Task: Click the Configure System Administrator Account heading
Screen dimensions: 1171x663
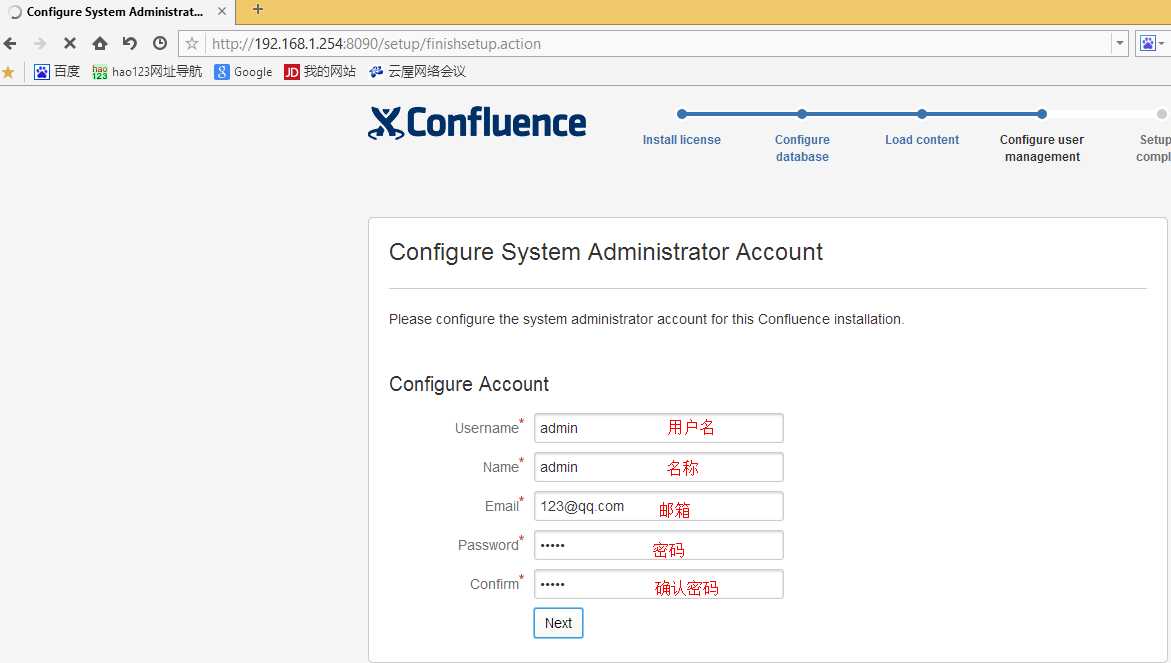Action: click(x=606, y=252)
